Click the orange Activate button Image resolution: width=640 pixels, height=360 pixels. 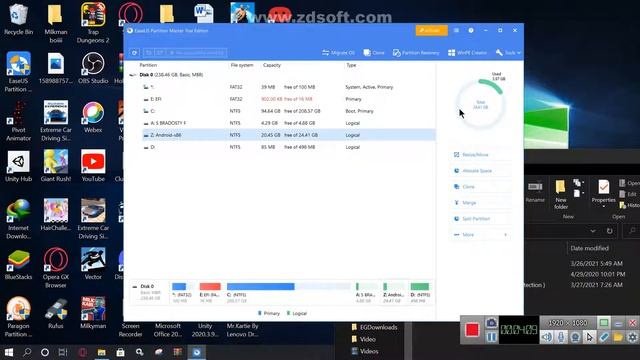coord(431,31)
